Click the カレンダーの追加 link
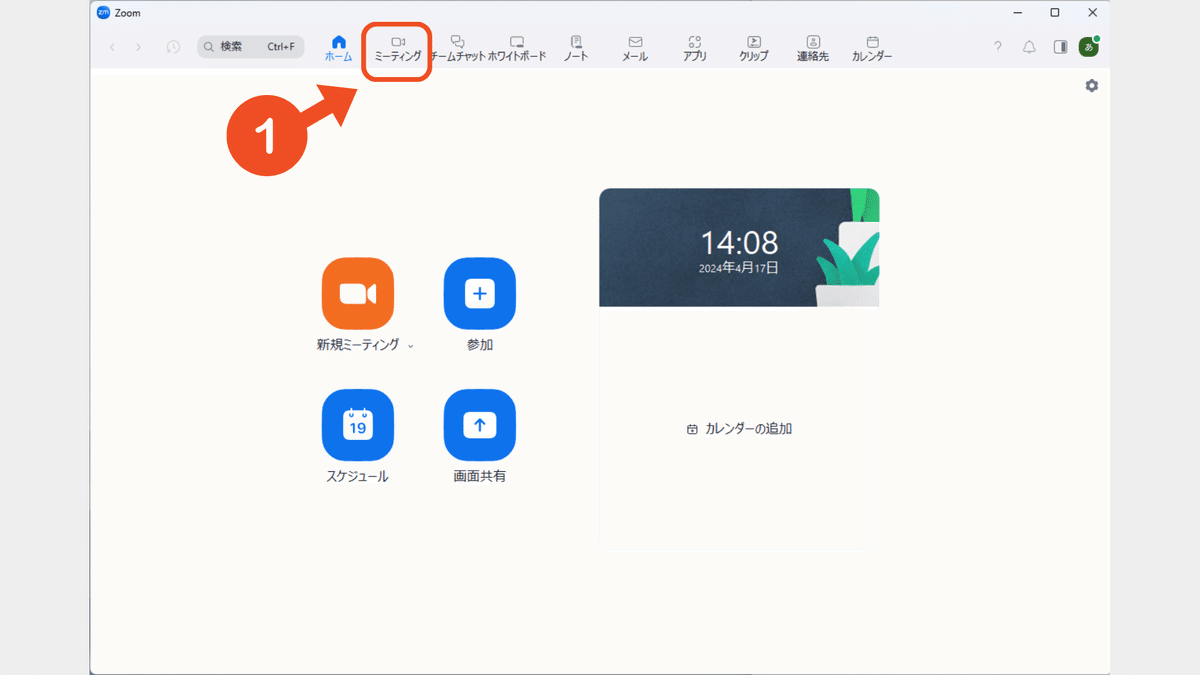This screenshot has width=1200, height=675. pos(740,429)
